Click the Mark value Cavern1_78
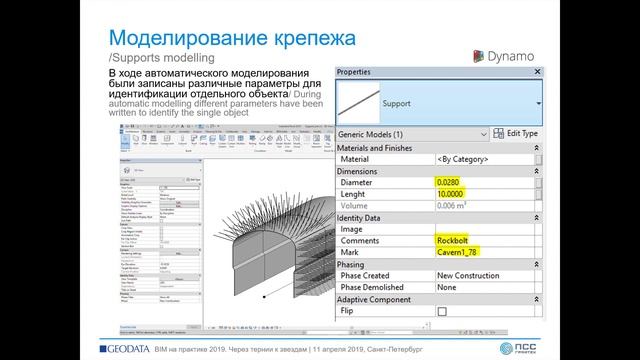 click(x=457, y=252)
